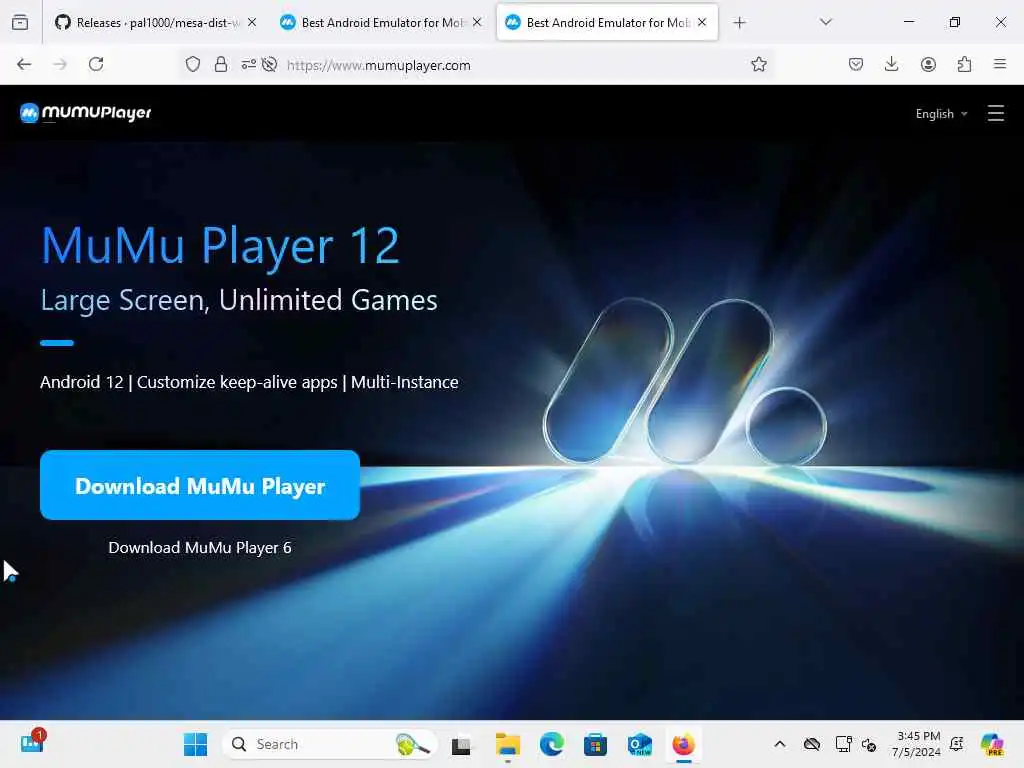Reload the current page
The height and width of the screenshot is (768, 1024).
coord(96,64)
